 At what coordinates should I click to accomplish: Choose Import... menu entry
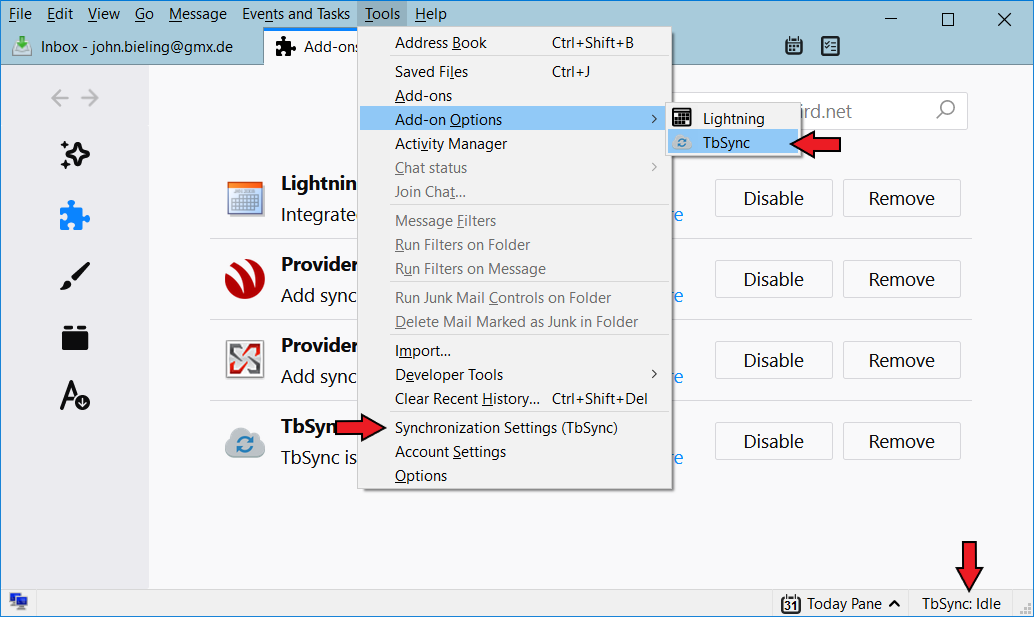(x=514, y=351)
